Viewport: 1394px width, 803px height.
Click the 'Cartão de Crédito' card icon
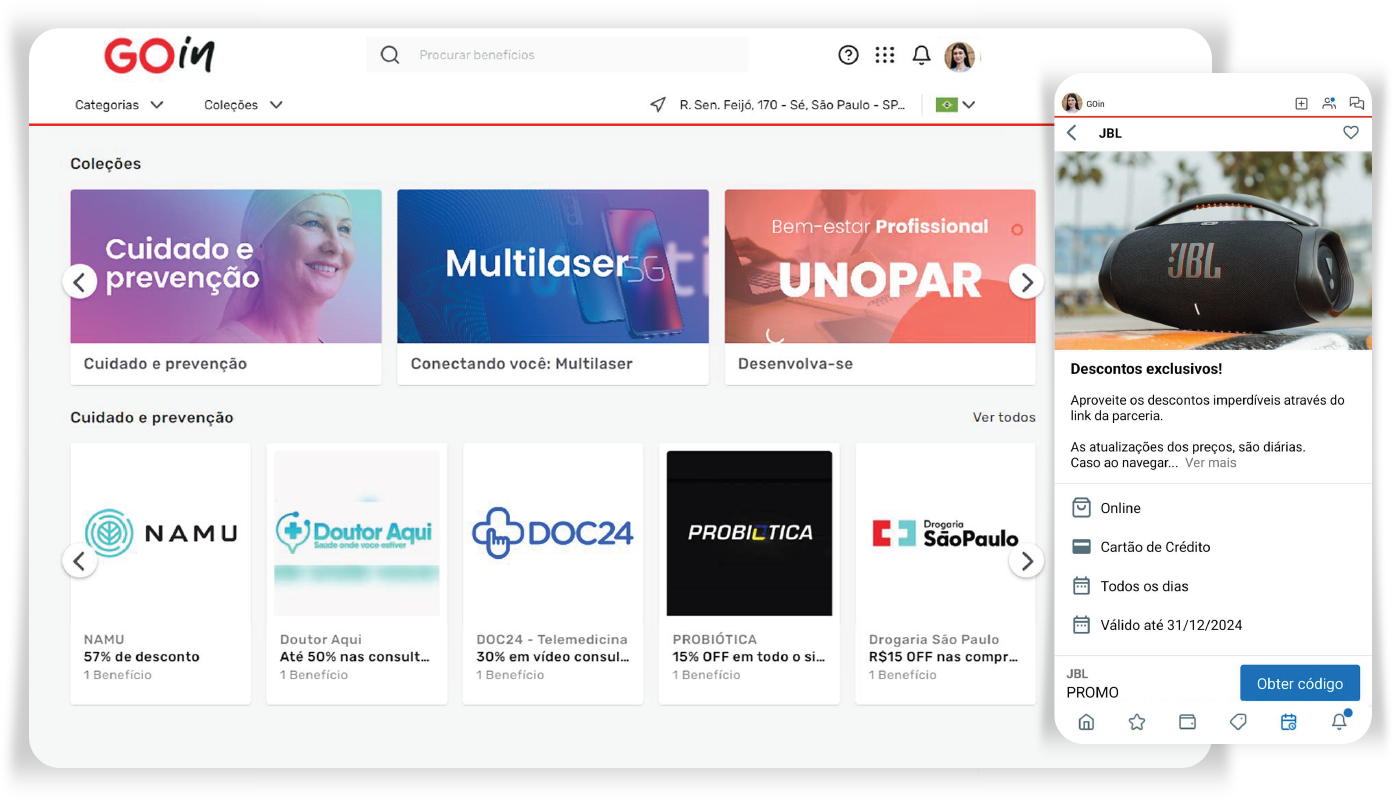coord(1081,547)
